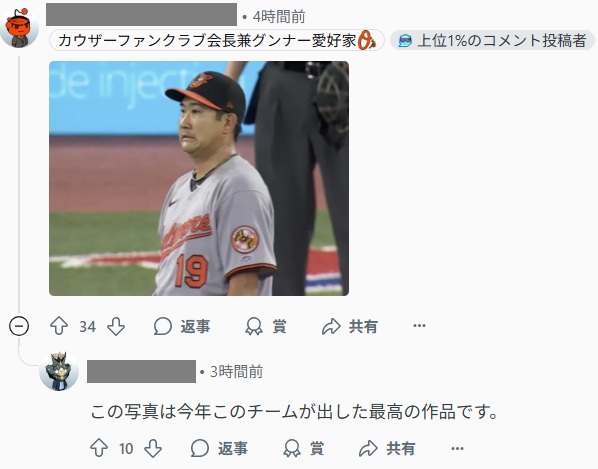Image resolution: width=598 pixels, height=469 pixels.
Task: Open the baseball player image in the comment
Action: (199, 178)
